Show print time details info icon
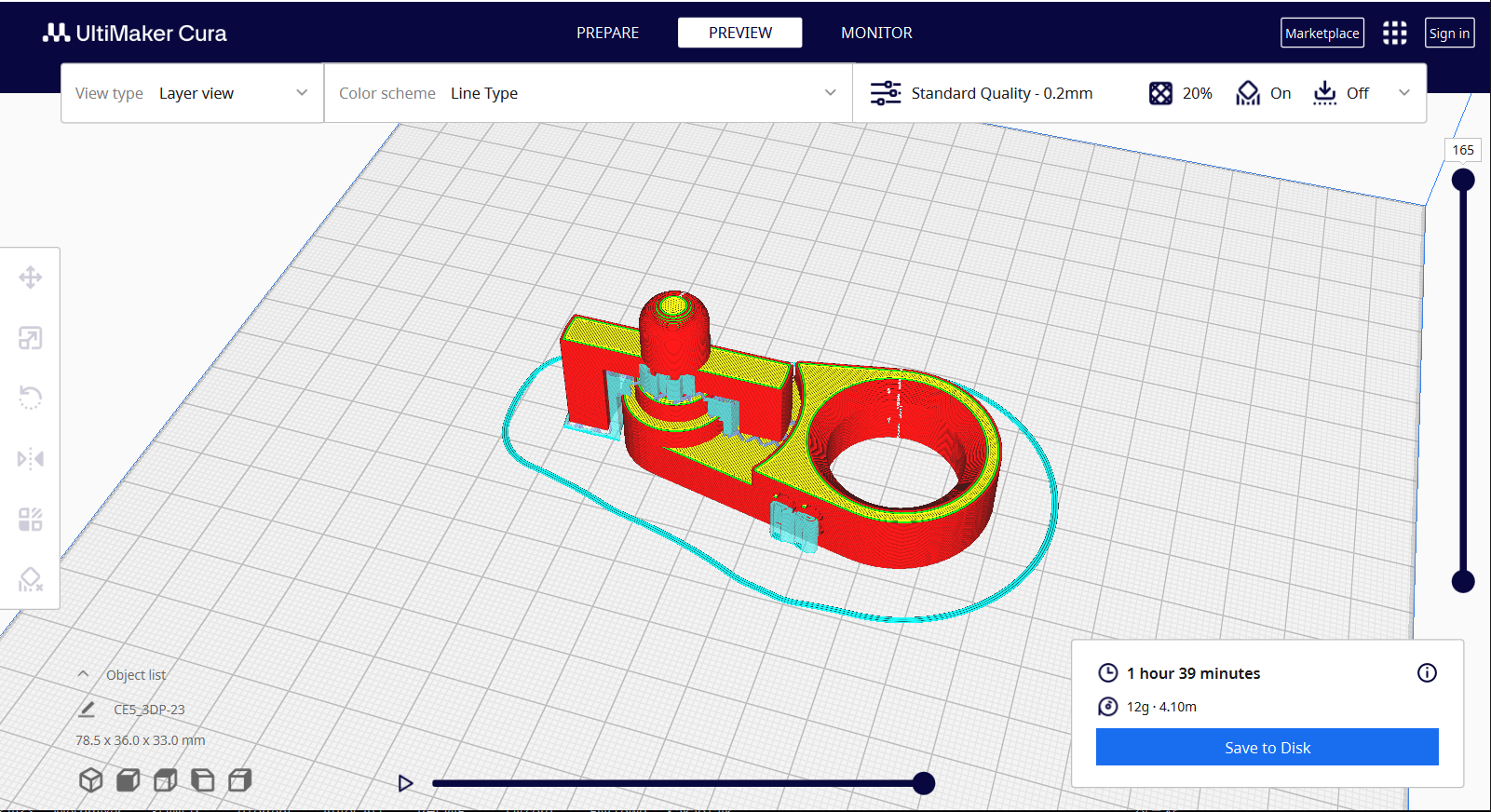1491x812 pixels. pos(1427,673)
